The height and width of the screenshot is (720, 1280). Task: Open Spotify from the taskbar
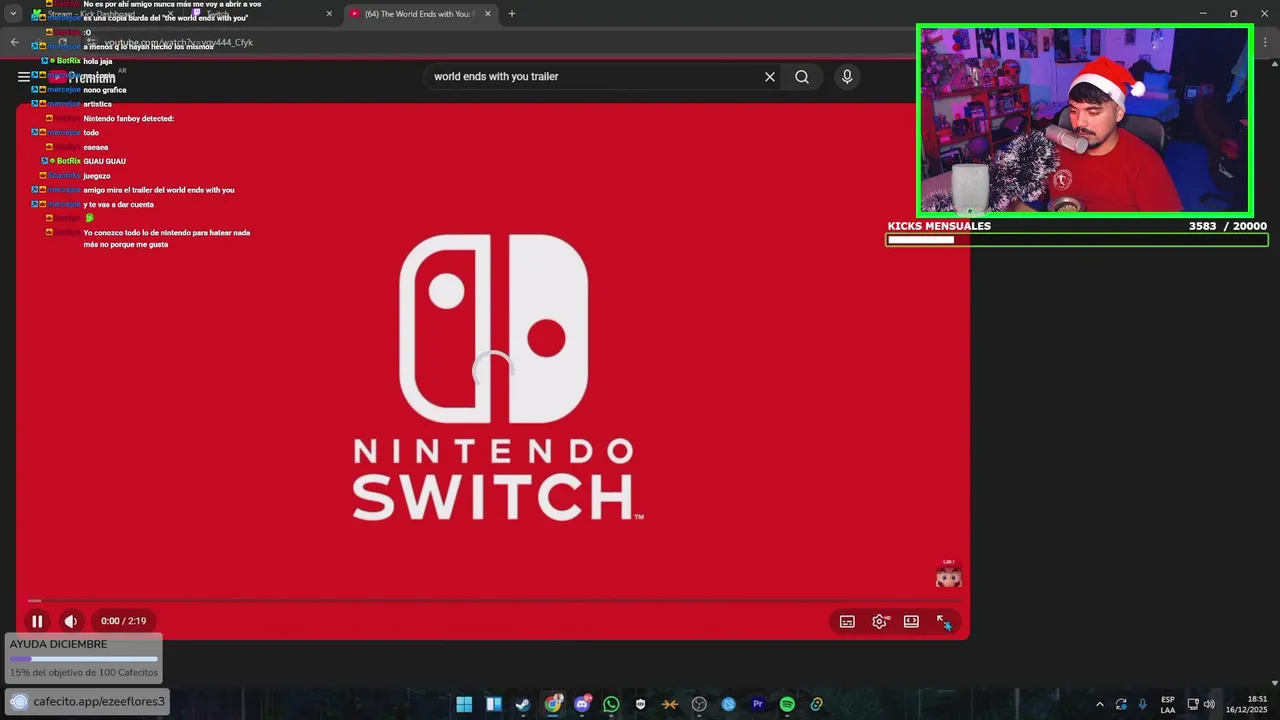point(787,704)
